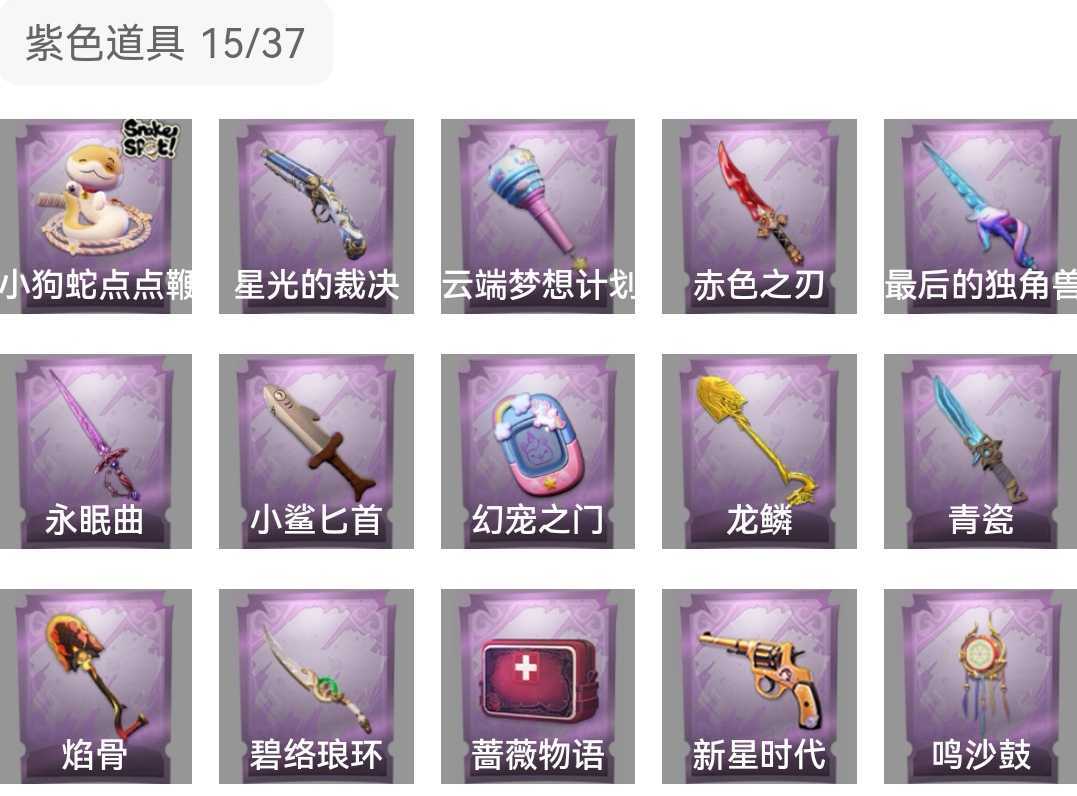
Task: Select the golden 龙鳞 shovel
Action: (x=759, y=451)
